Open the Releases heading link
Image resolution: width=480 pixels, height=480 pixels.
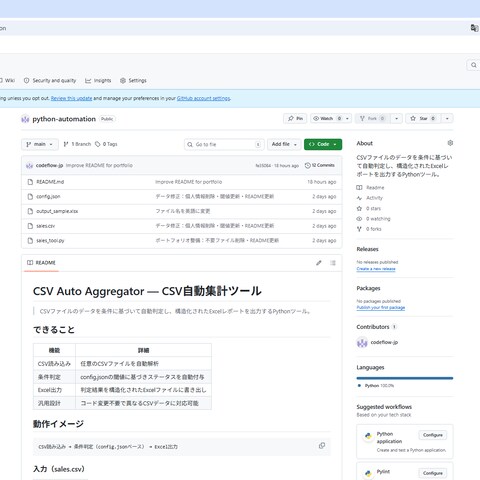(367, 249)
